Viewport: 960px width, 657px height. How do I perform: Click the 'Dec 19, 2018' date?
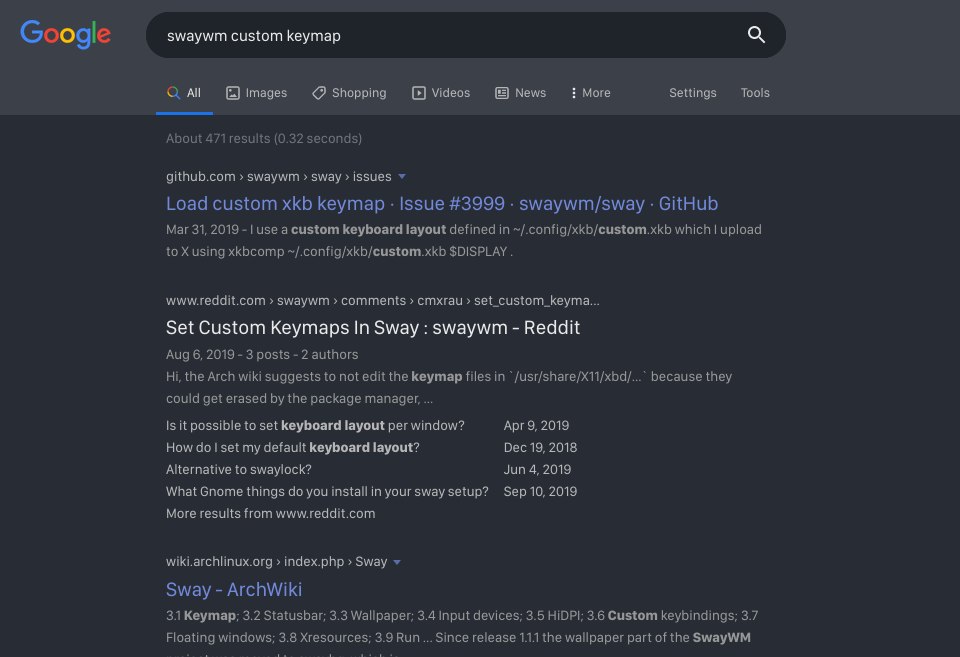point(541,448)
